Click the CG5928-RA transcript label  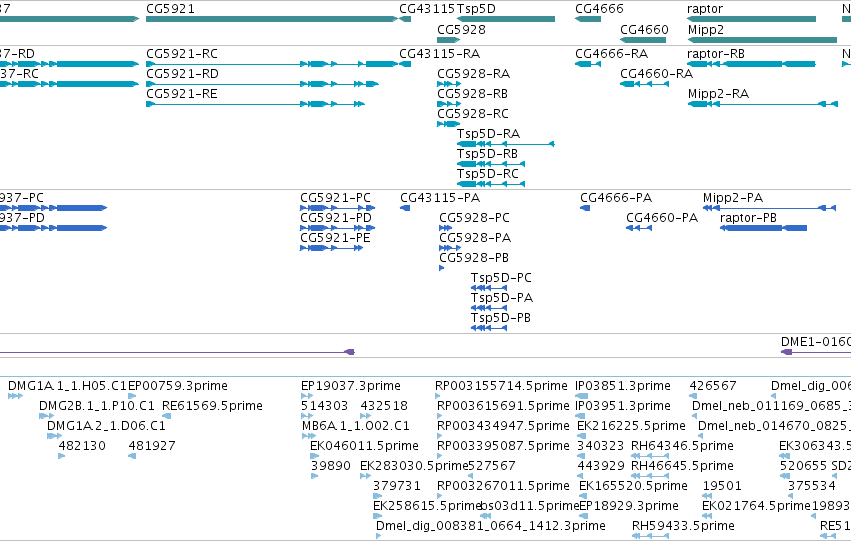[x=473, y=74]
